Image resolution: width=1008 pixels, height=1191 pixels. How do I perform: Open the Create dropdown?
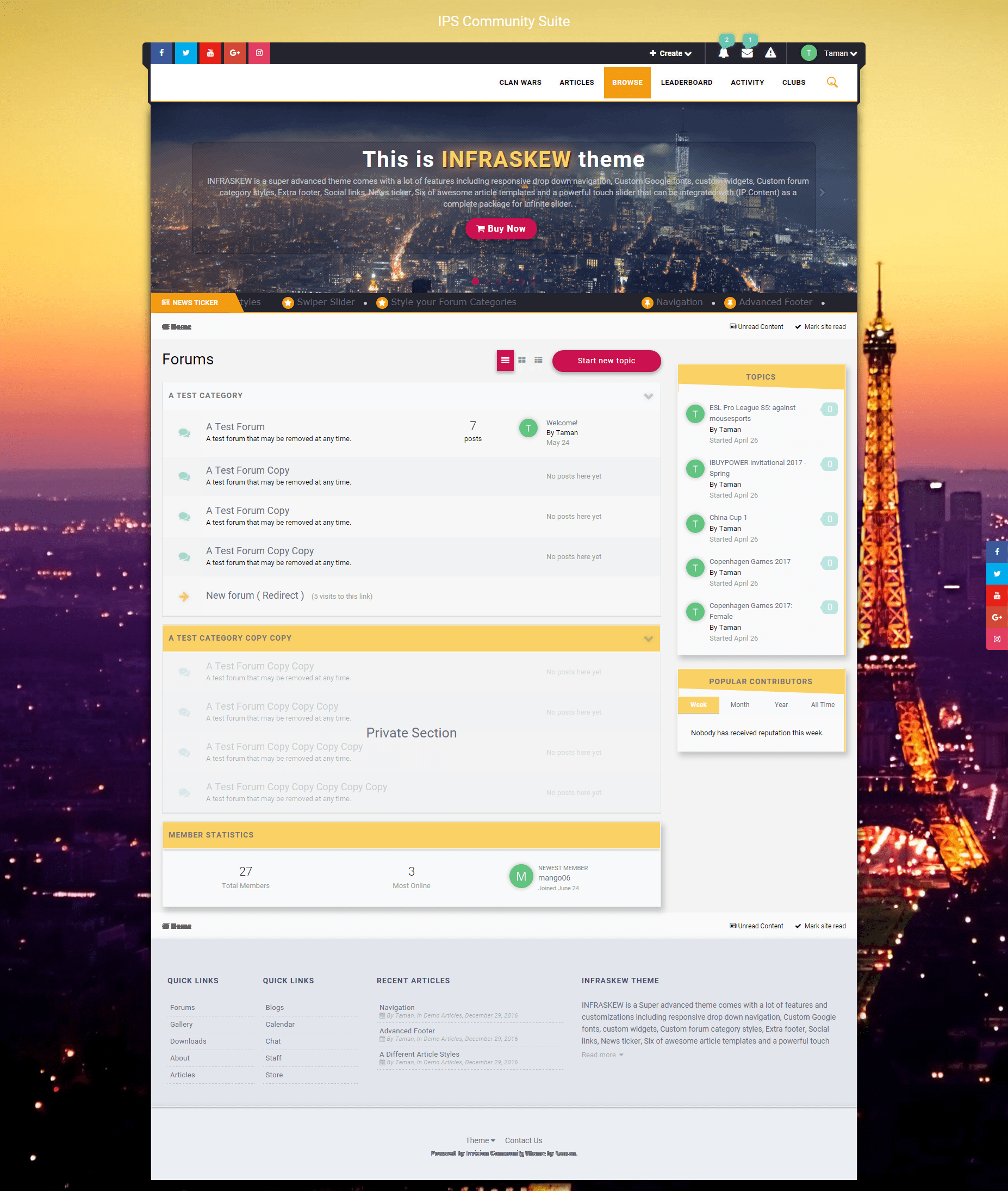[x=670, y=53]
